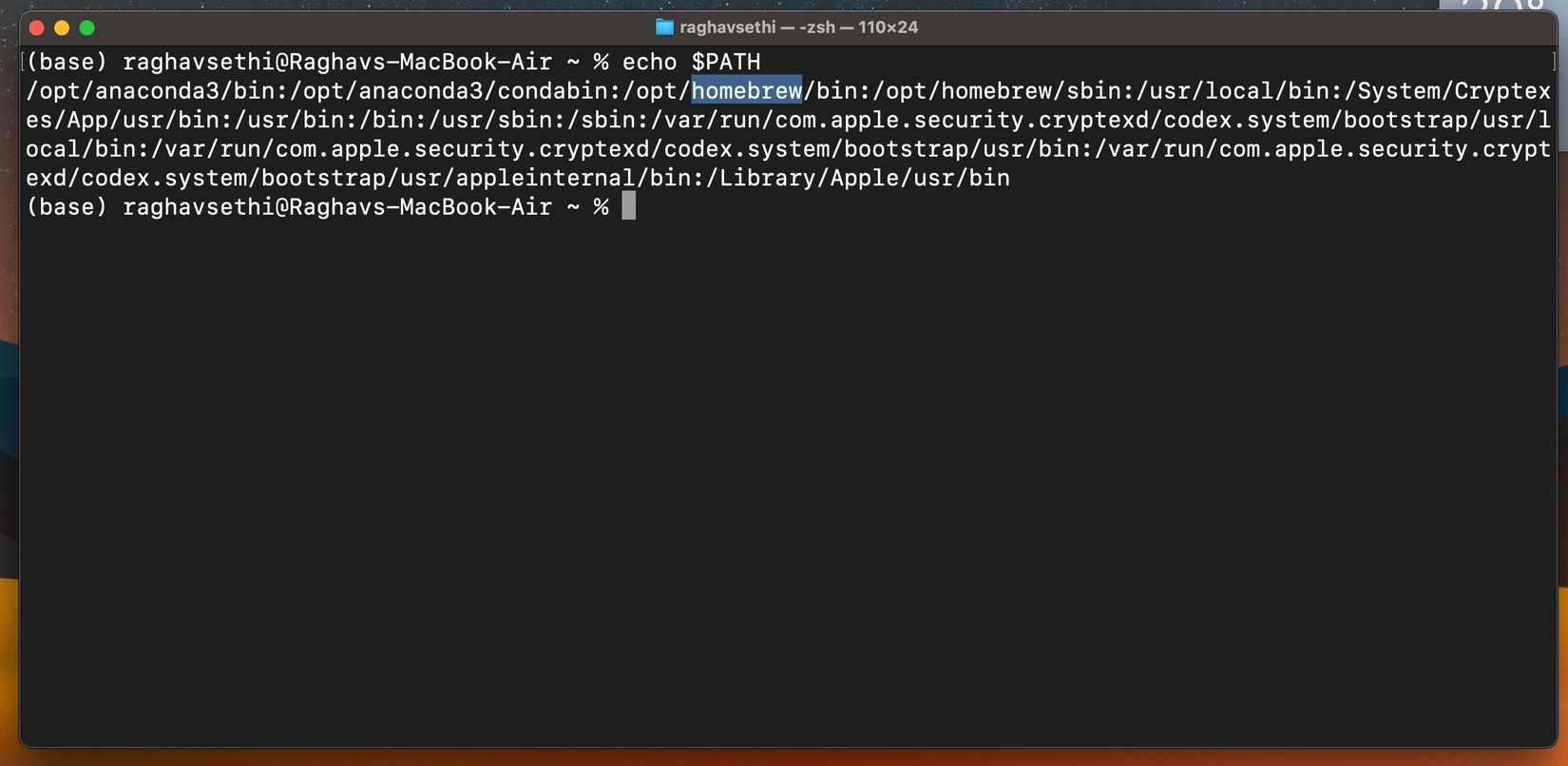The image size is (1568, 766).
Task: Click the blue folder icon in title bar
Action: click(665, 27)
